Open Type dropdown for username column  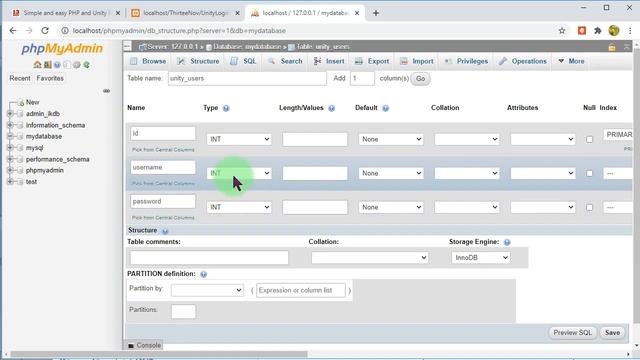coord(239,173)
